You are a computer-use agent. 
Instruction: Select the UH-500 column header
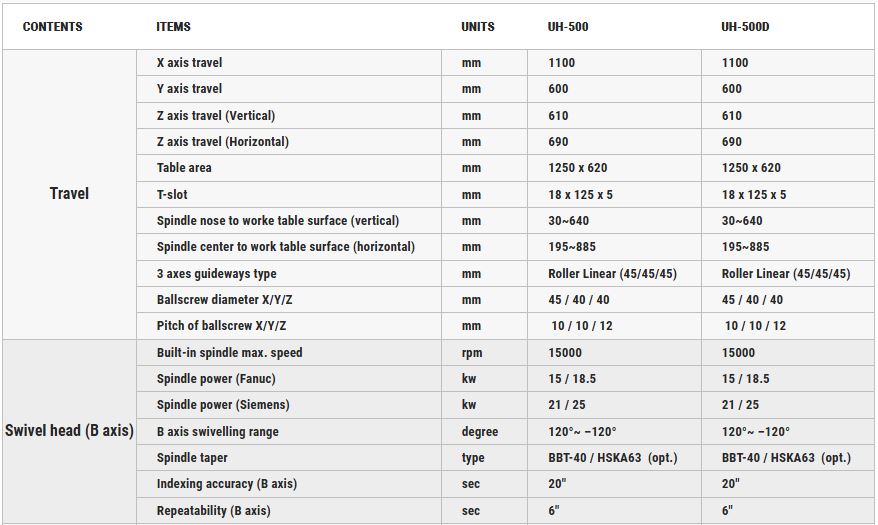pyautogui.click(x=568, y=27)
